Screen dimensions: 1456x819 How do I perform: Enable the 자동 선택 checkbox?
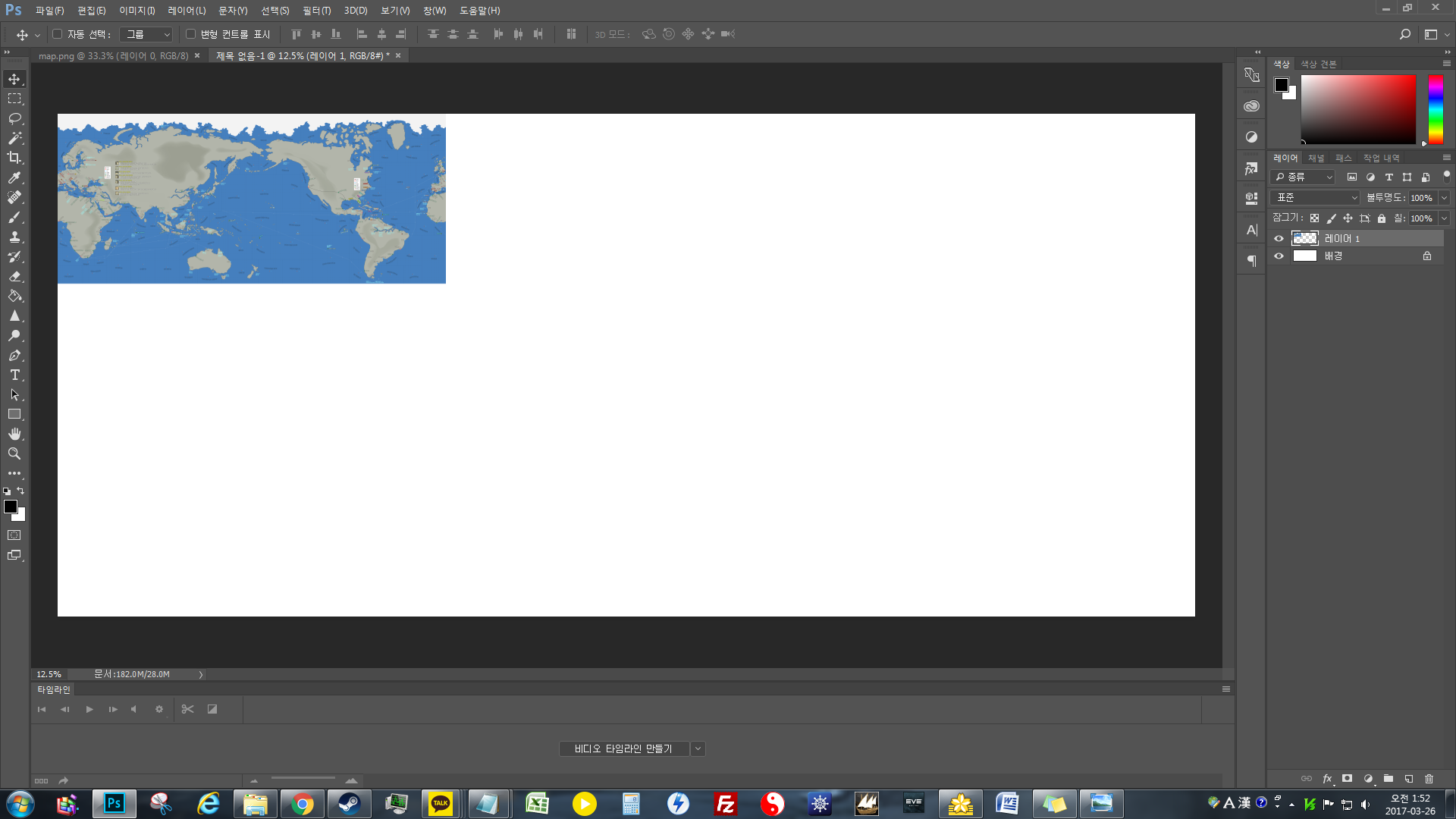58,34
